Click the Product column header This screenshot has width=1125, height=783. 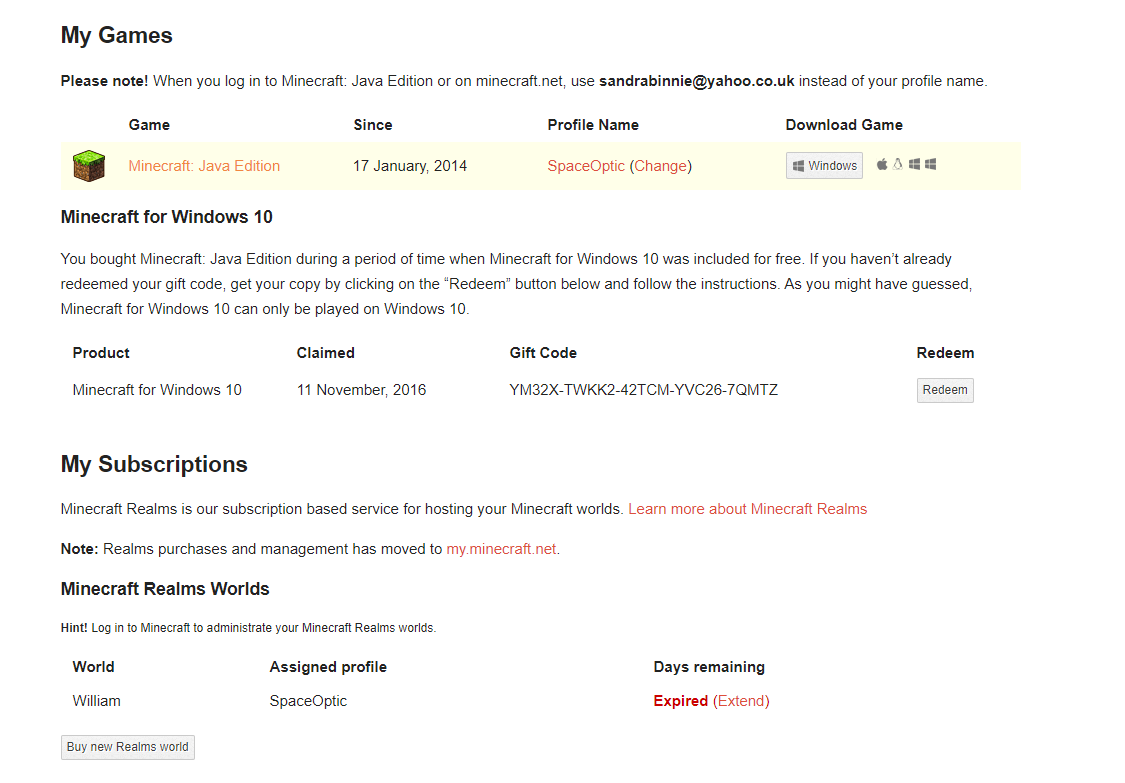pos(101,353)
